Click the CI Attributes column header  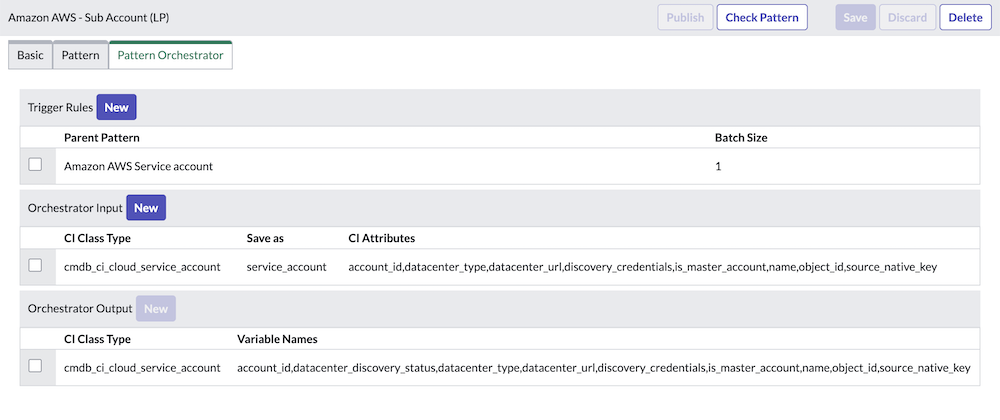point(381,238)
